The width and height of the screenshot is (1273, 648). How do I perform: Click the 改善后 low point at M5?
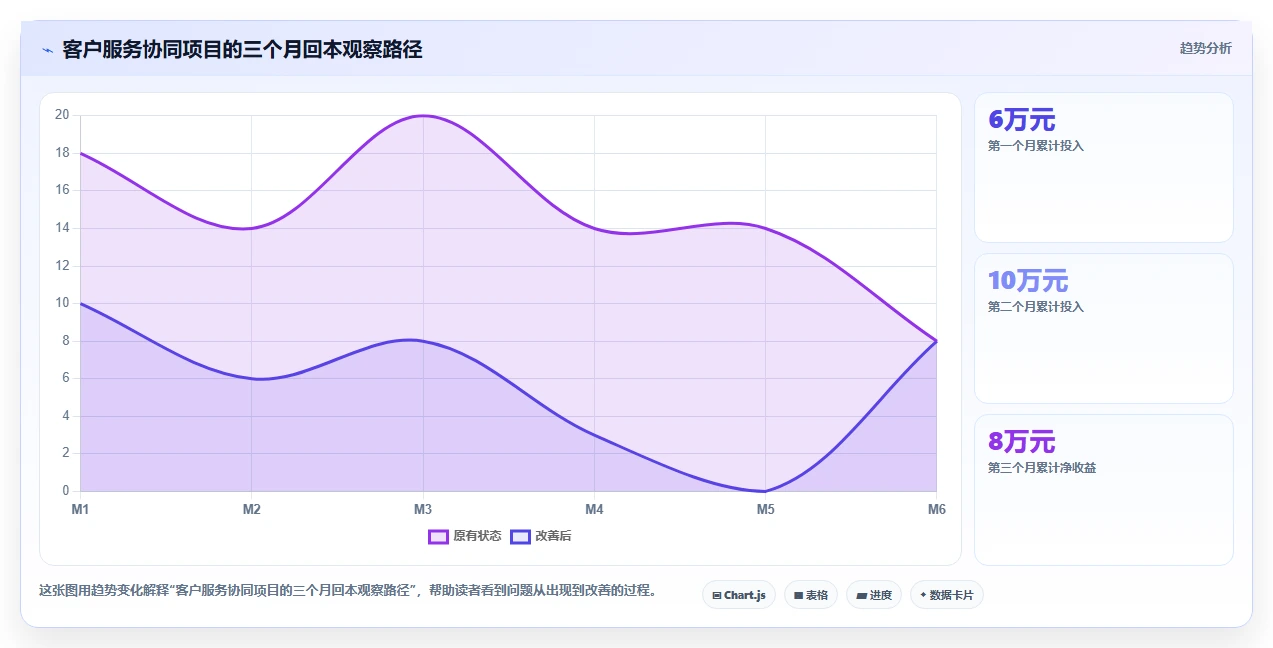tap(765, 491)
